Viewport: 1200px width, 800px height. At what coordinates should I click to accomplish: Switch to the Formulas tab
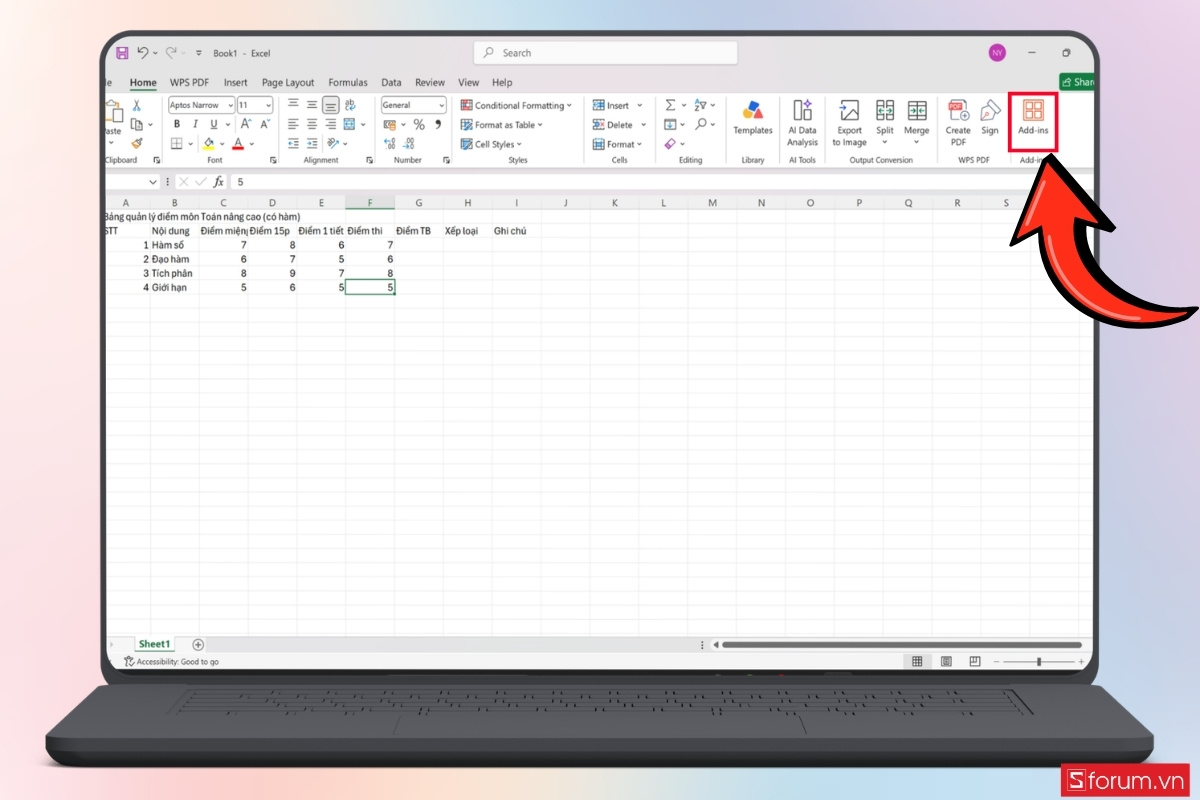(x=348, y=83)
